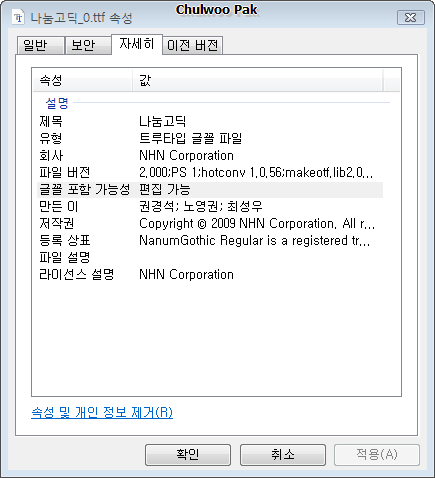Collapse the 설명 group heading
Screen dimensions: 435x478
(x=57, y=103)
